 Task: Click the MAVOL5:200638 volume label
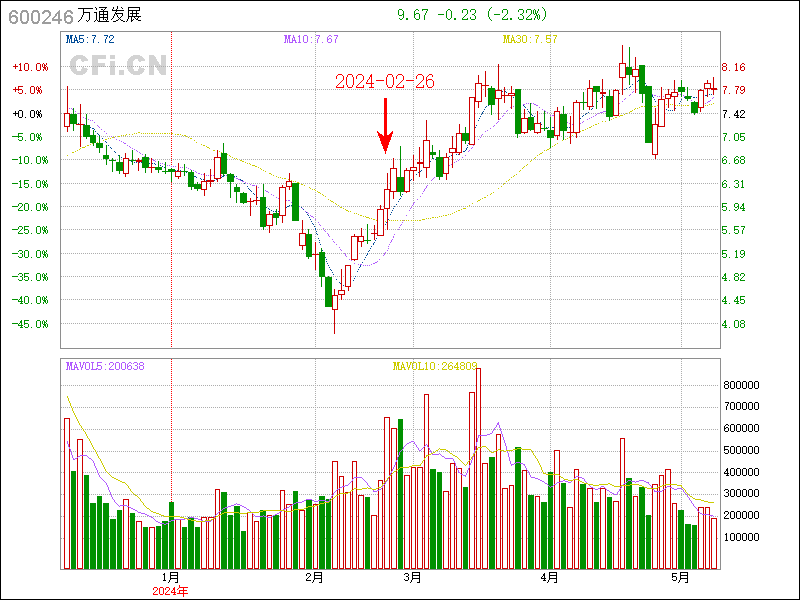coord(105,366)
